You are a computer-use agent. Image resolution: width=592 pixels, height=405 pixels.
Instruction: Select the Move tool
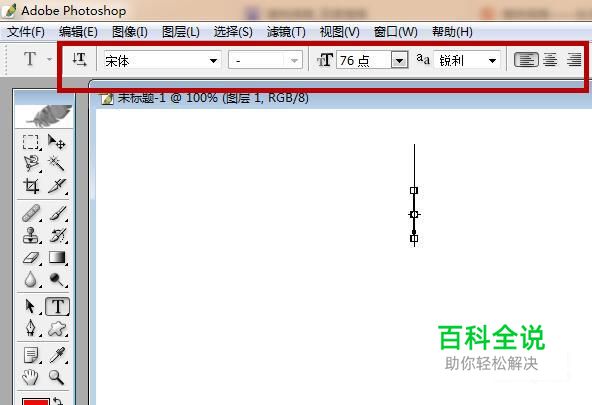click(57, 142)
